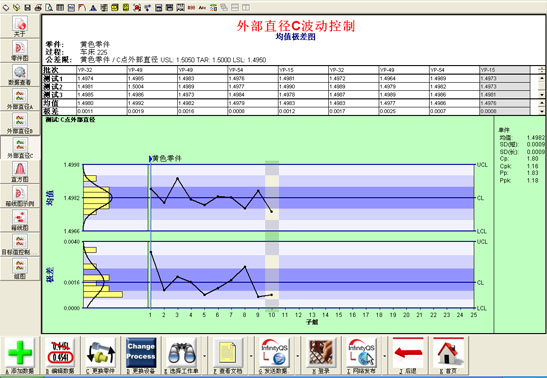This screenshot has width=547, height=378.
Task: Click the floppy disk save icon in top toolbar
Action: [x=27, y=7]
